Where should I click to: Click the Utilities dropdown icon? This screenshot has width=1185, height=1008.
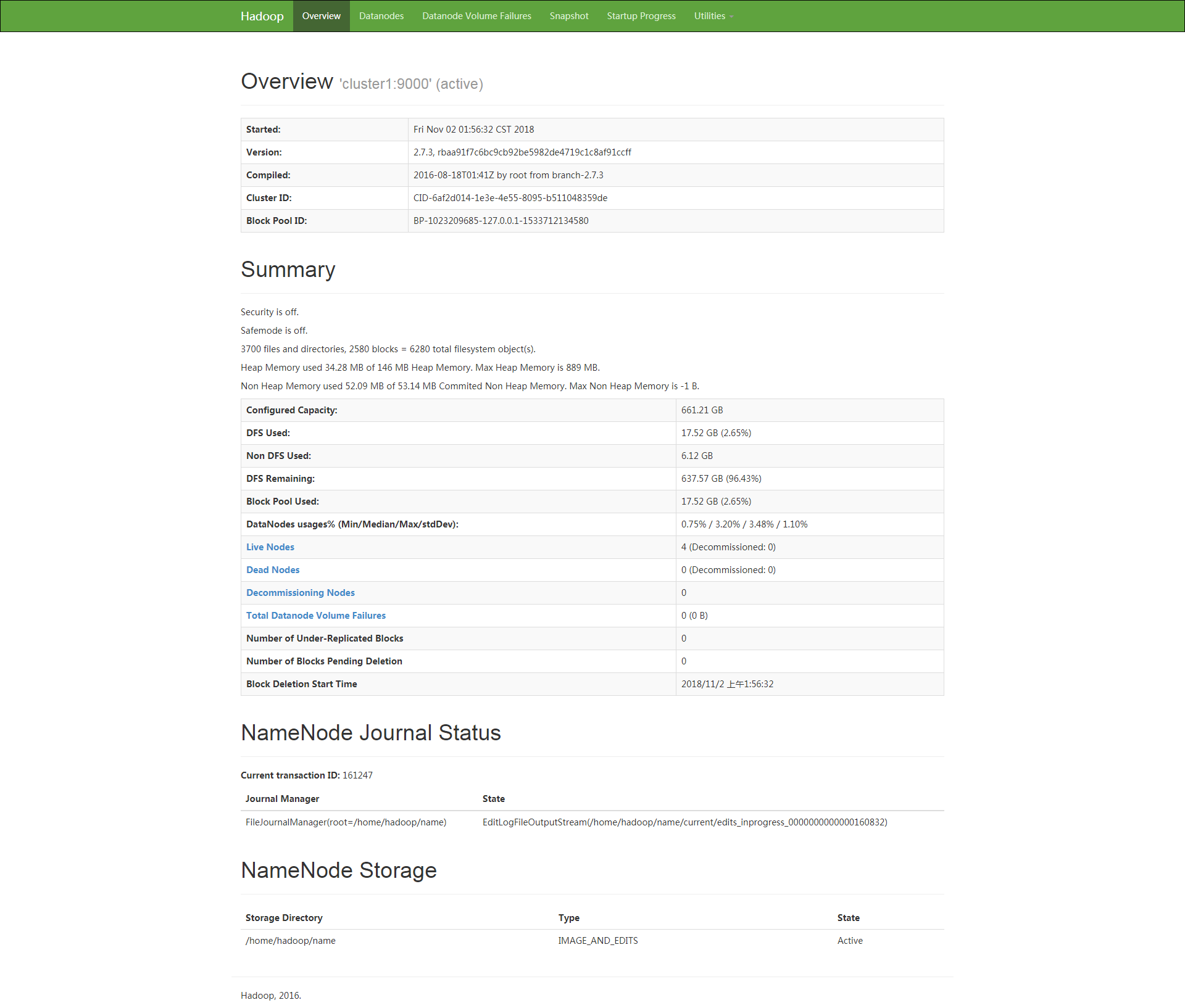pos(733,16)
